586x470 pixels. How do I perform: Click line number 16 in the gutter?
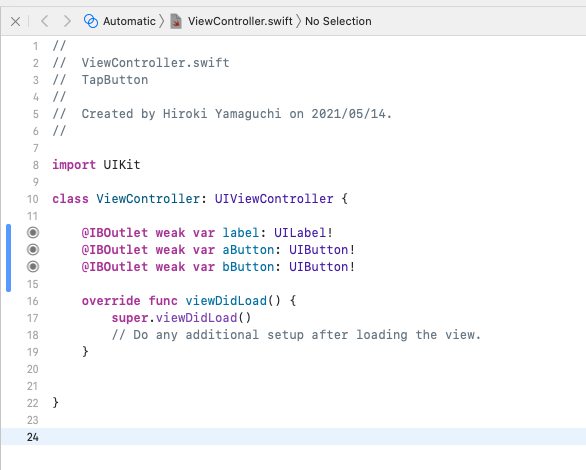(33, 301)
